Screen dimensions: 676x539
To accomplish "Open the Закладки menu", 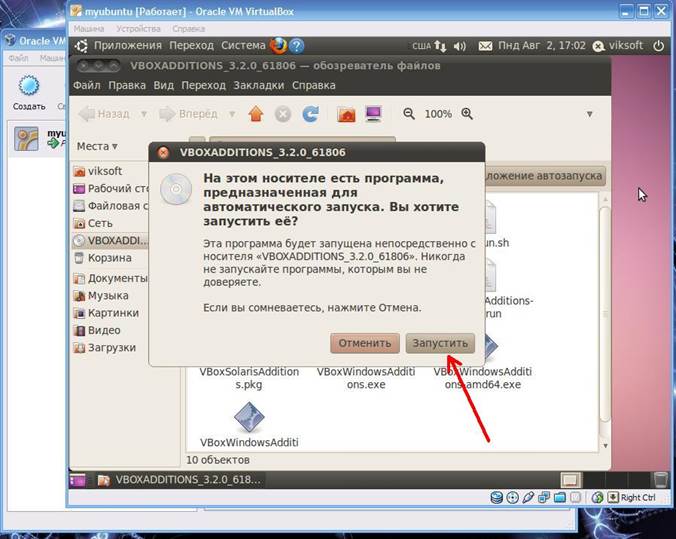I will (259, 85).
